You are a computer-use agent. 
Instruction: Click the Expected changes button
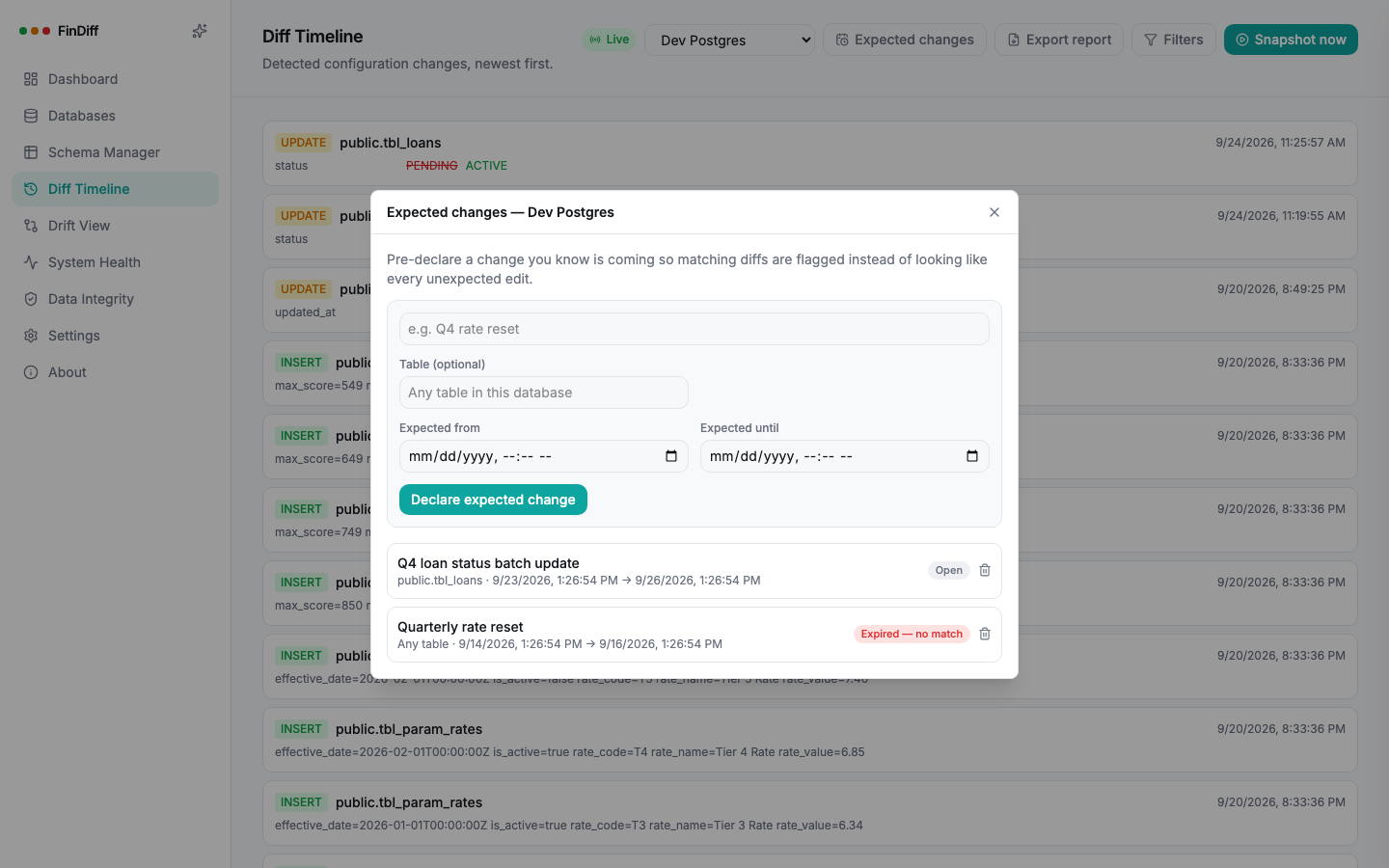(x=905, y=40)
